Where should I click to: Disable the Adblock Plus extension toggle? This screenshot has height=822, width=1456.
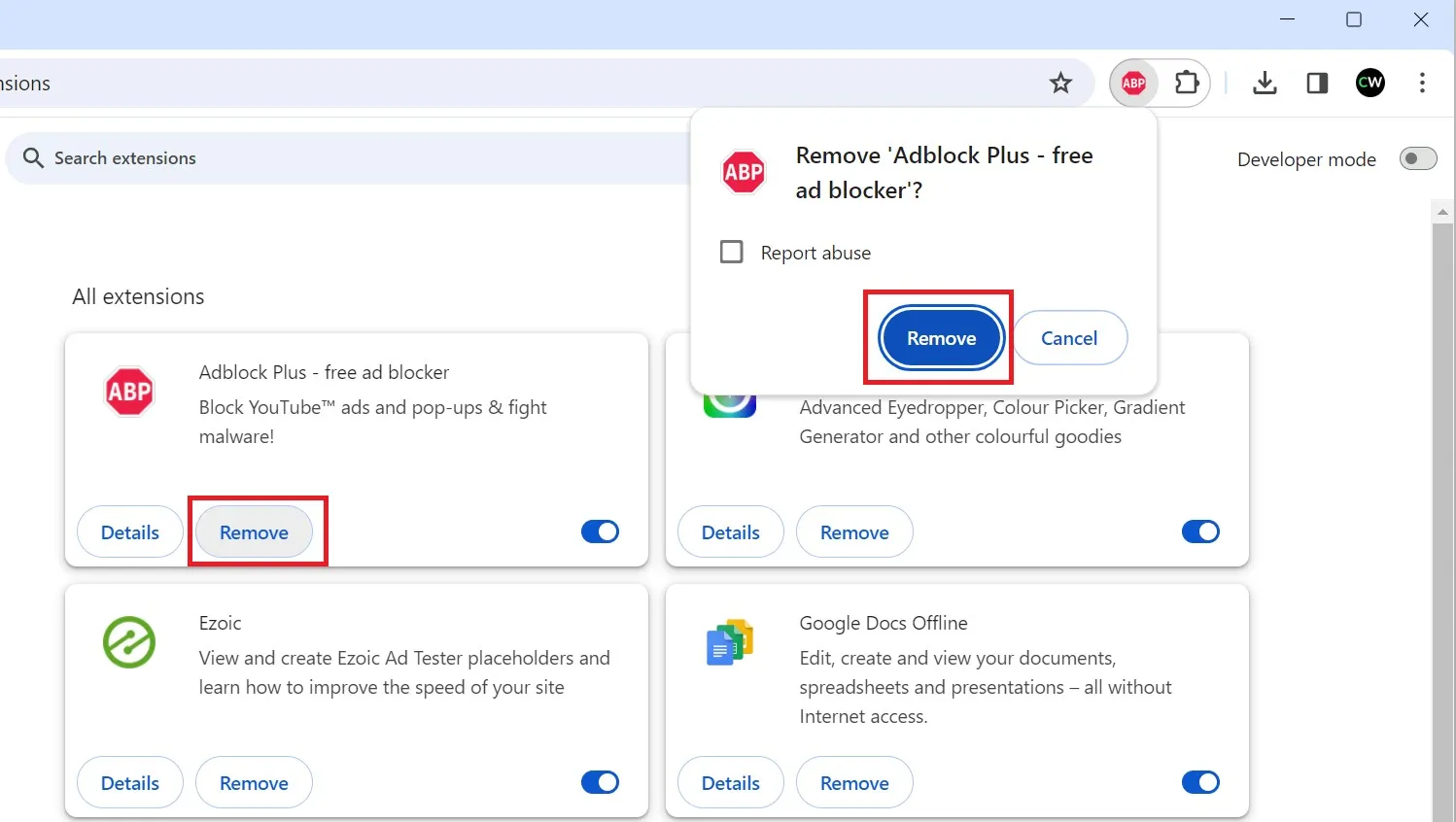600,531
